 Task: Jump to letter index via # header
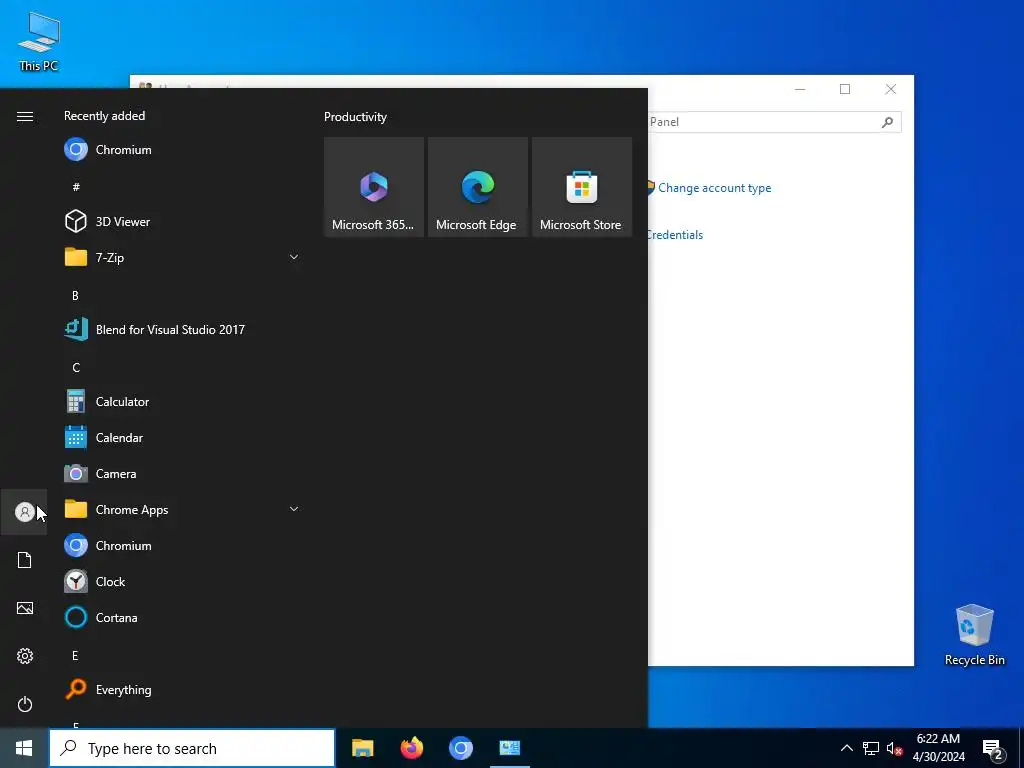point(76,187)
